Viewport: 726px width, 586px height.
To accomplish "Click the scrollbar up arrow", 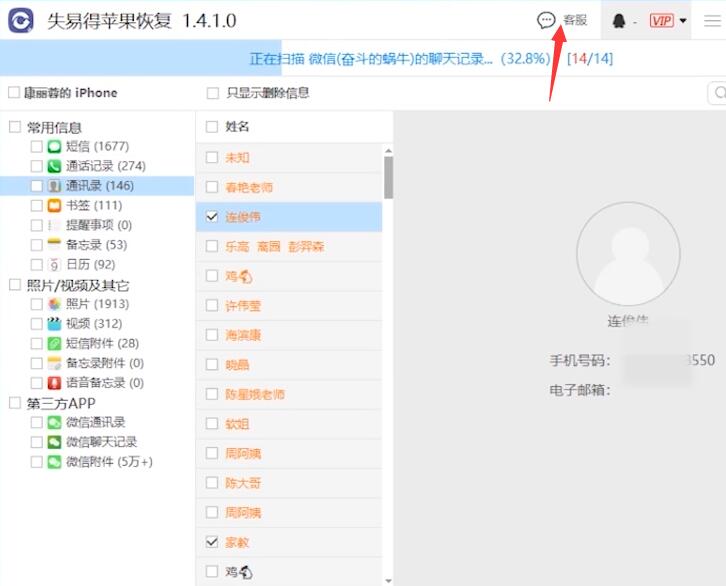I will 388,150.
